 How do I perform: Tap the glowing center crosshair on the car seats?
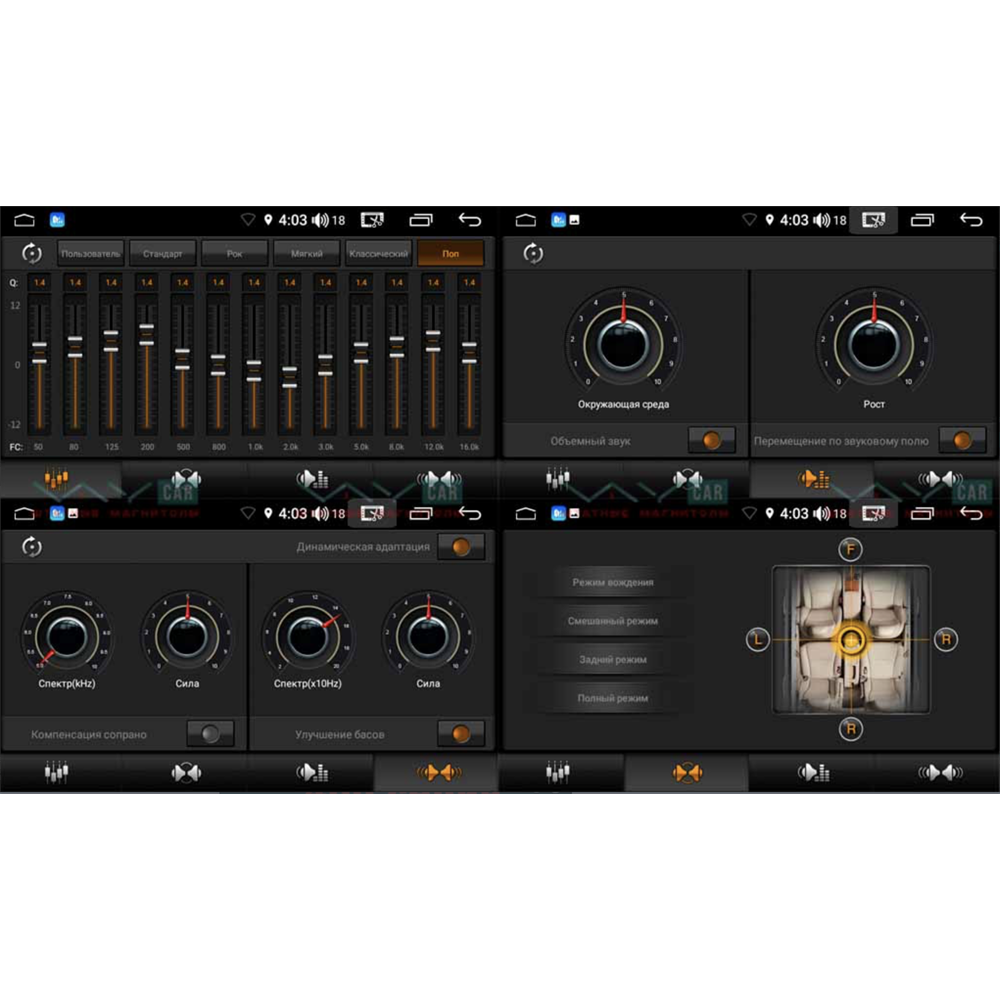851,640
